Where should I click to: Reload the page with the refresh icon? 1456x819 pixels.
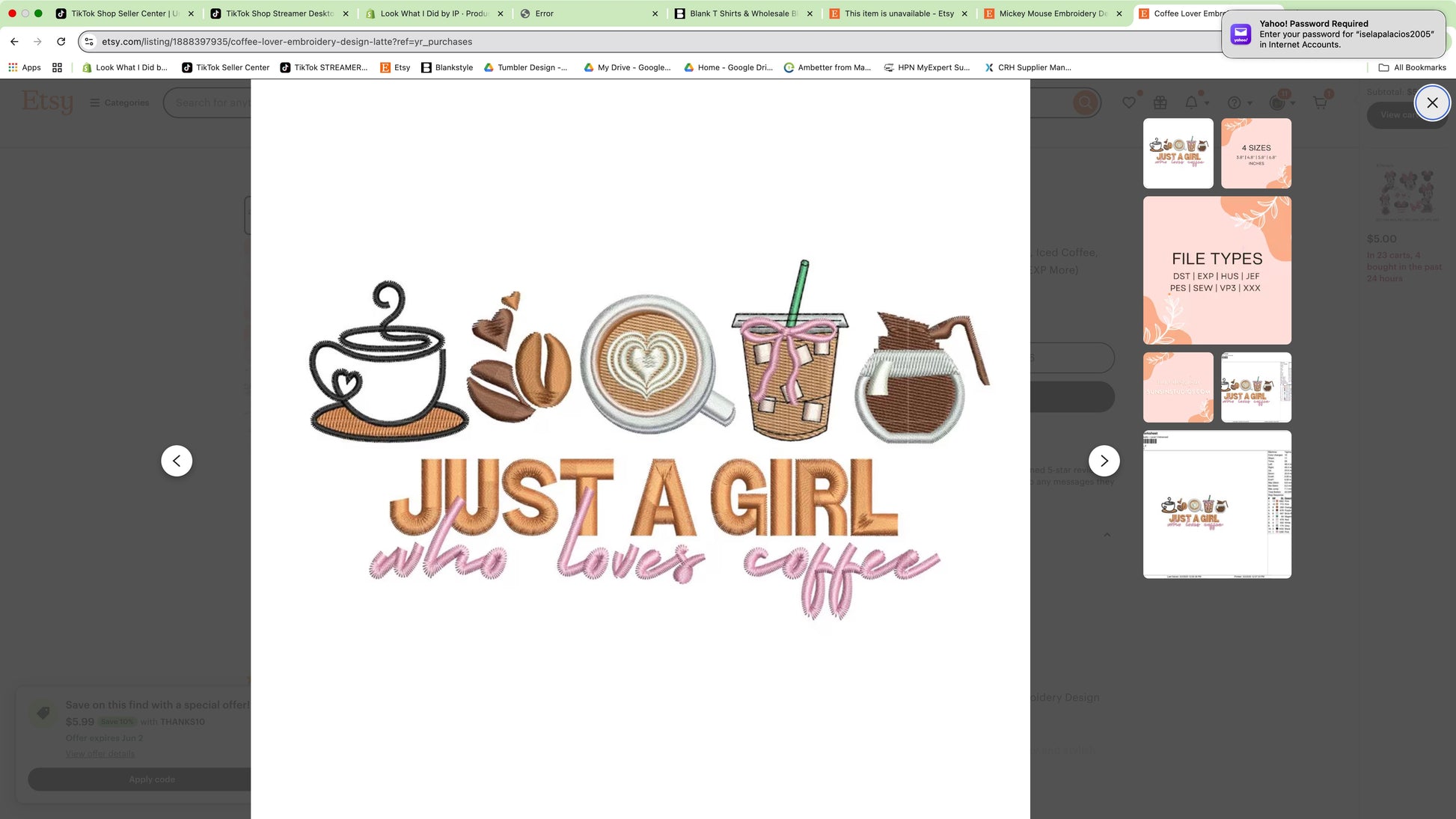click(x=61, y=42)
